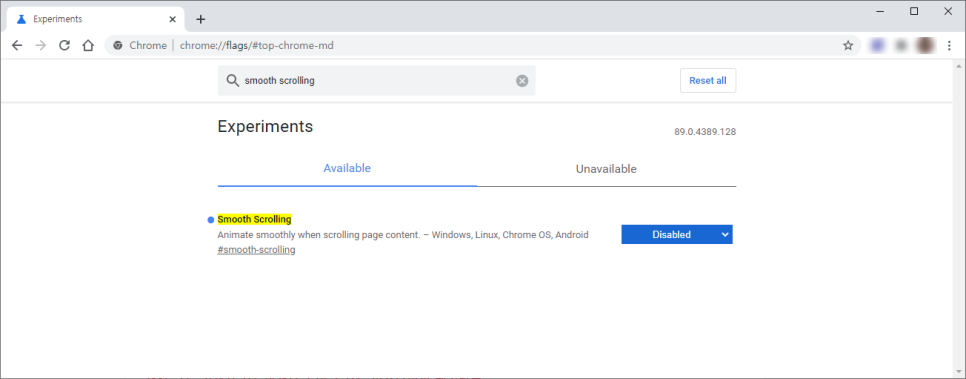
Task: Click the search magnifier icon
Action: (232, 81)
